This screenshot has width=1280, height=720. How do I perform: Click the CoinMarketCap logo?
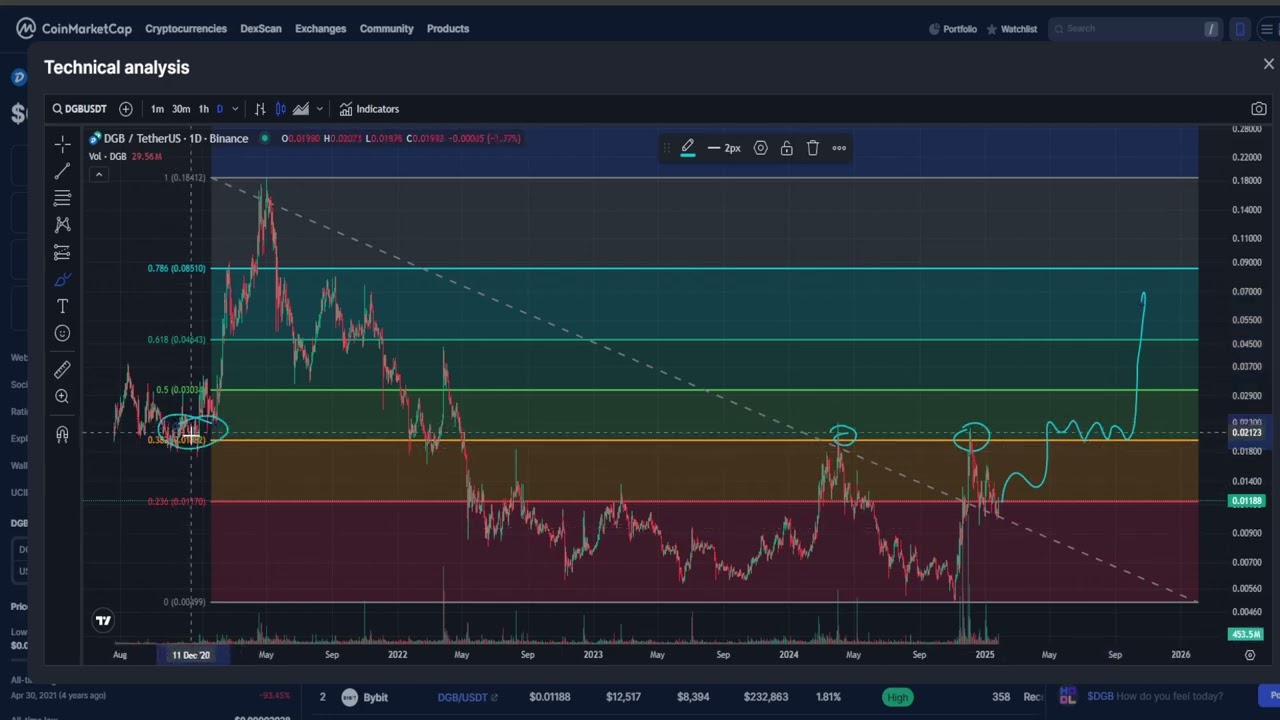point(74,28)
